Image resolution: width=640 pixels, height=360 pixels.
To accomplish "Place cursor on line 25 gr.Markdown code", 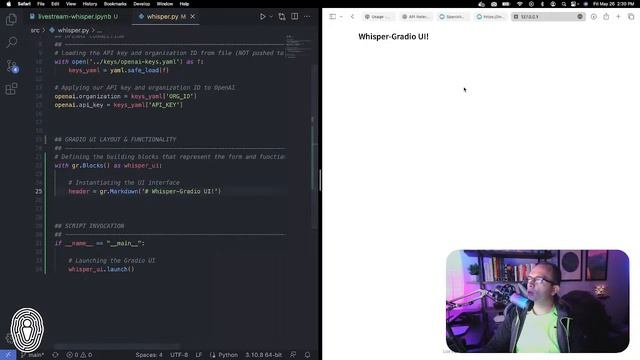I will tap(144, 191).
